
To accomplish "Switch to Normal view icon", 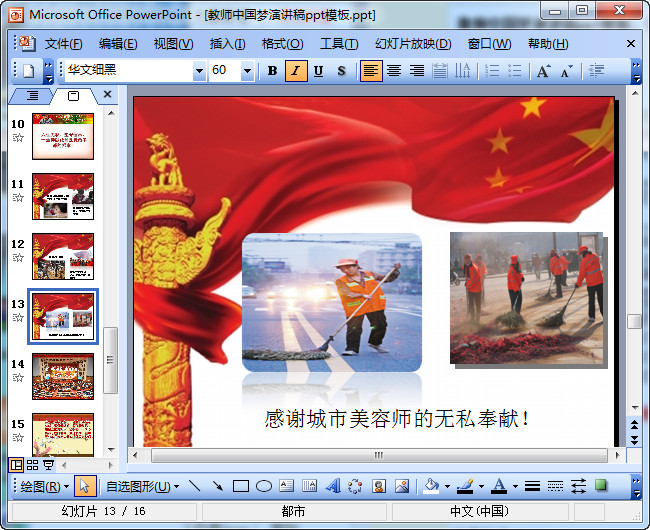I will 16,465.
